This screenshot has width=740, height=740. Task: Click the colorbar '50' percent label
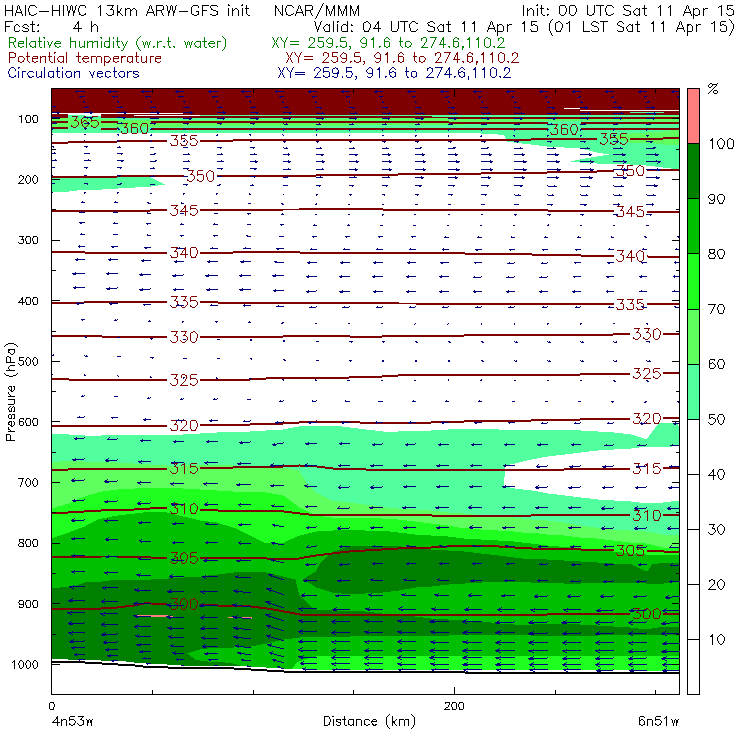[x=716, y=419]
